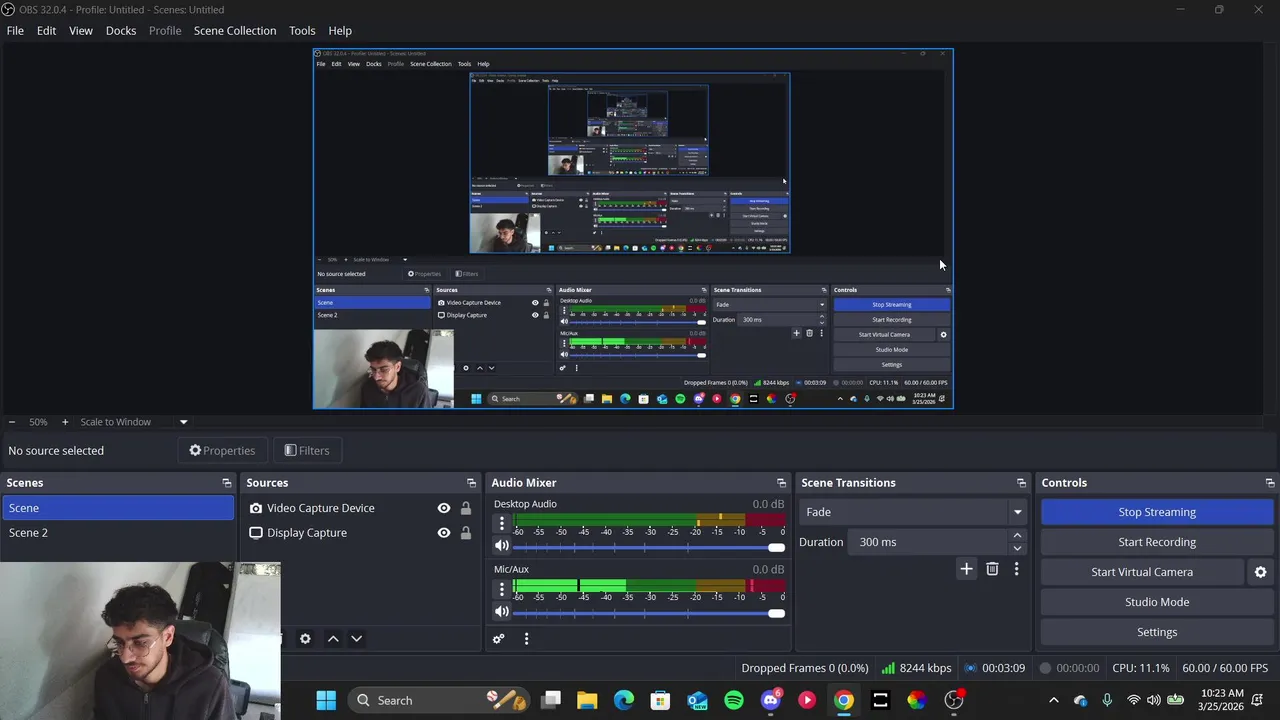This screenshot has height=720, width=1280.
Task: Click Start Recording button
Action: [x=1157, y=542]
